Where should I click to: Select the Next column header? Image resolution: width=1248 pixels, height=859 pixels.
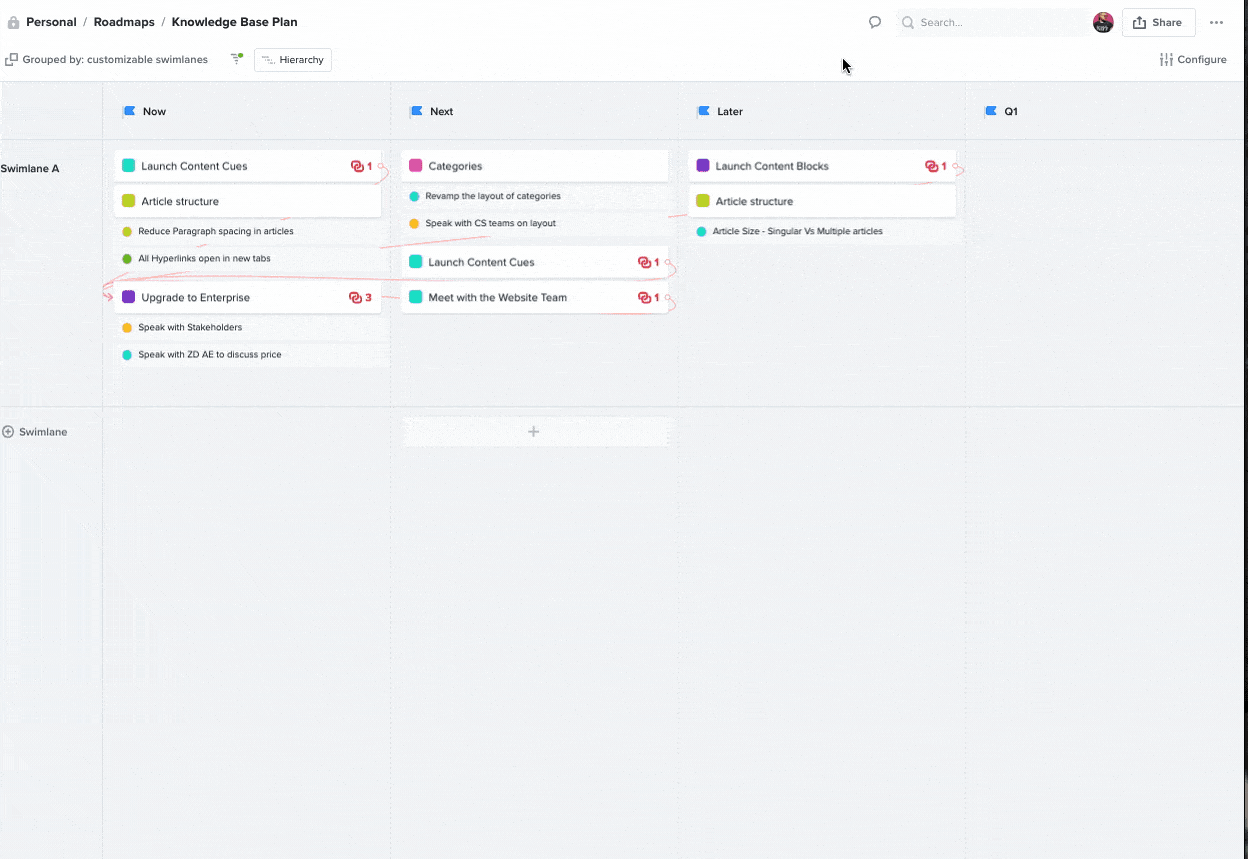coord(441,111)
